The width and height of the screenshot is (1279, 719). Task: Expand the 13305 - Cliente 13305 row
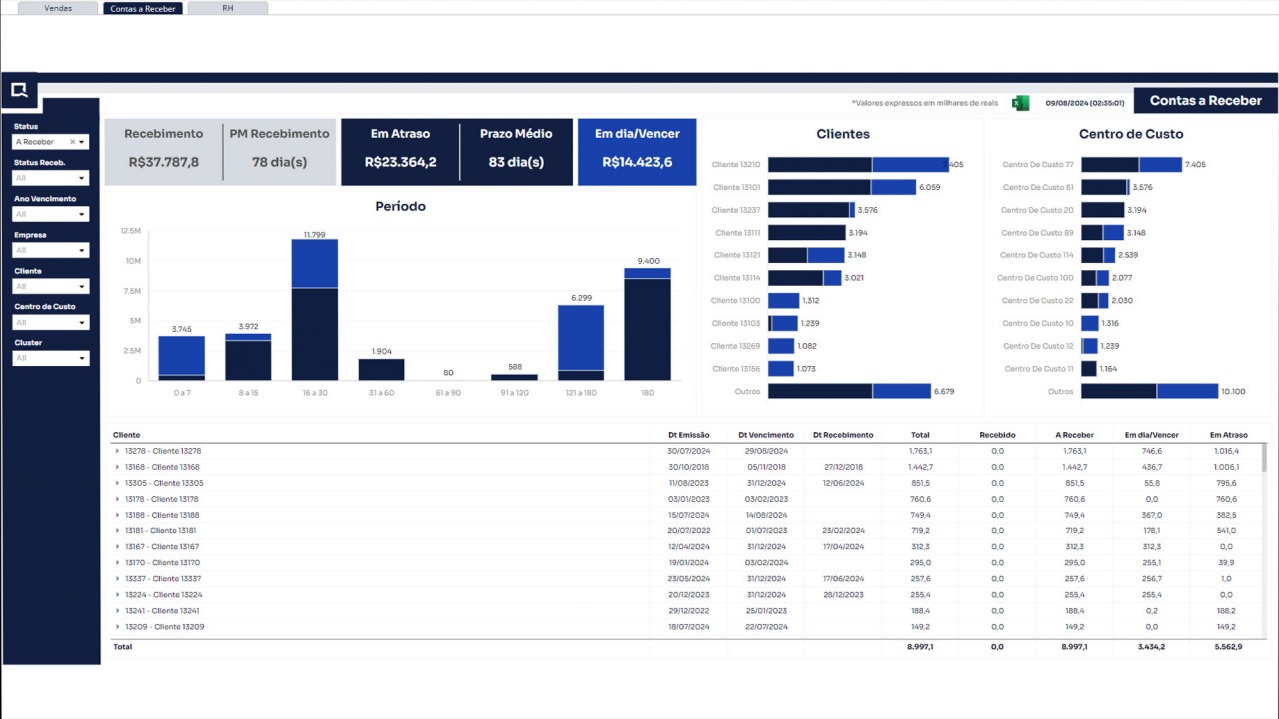point(117,483)
